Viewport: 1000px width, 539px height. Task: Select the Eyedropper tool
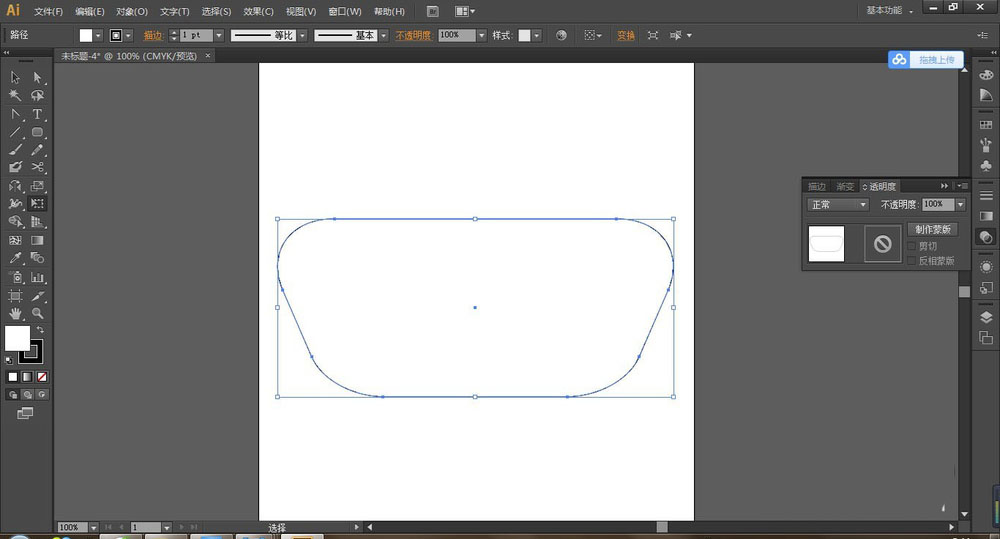tap(15, 258)
